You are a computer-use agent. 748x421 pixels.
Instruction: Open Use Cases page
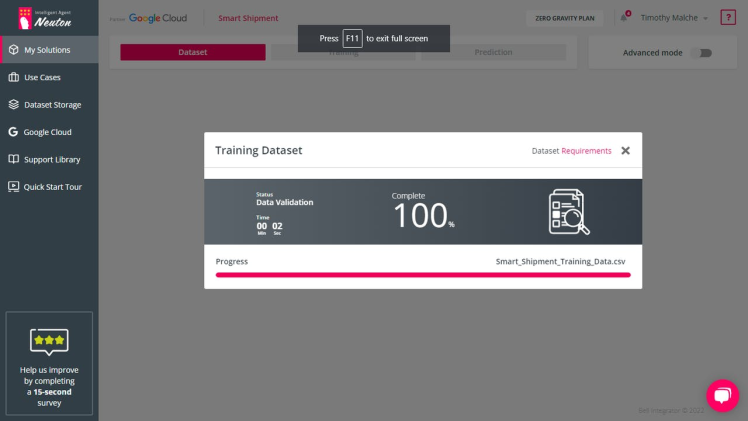pos(49,77)
